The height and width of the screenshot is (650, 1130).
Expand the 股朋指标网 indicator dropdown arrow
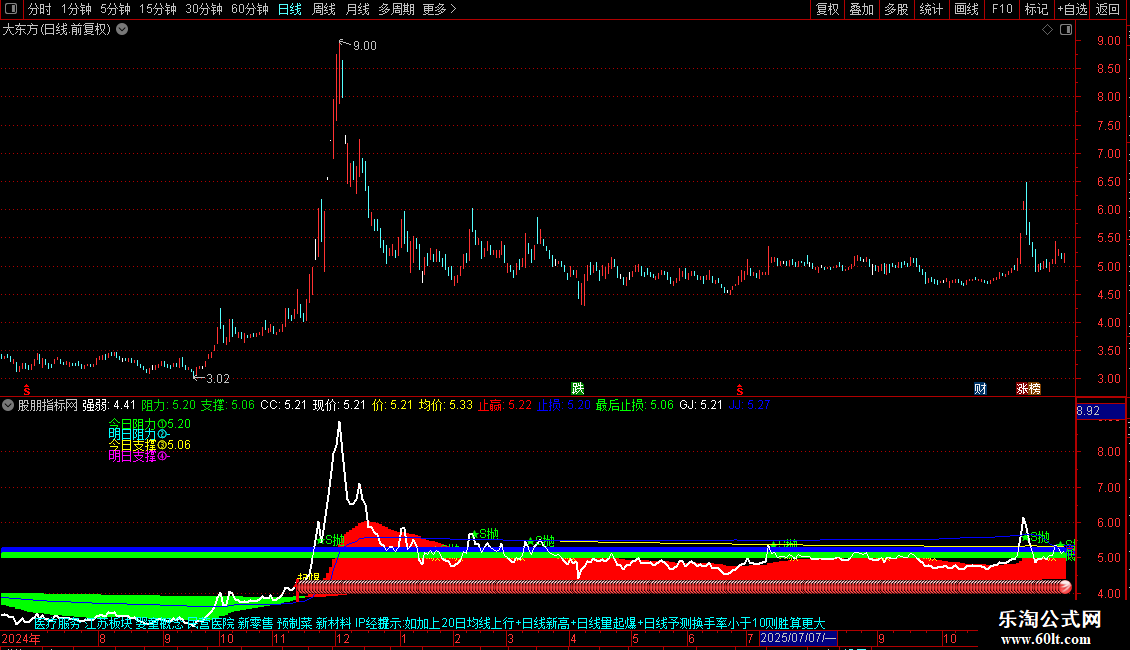8,405
